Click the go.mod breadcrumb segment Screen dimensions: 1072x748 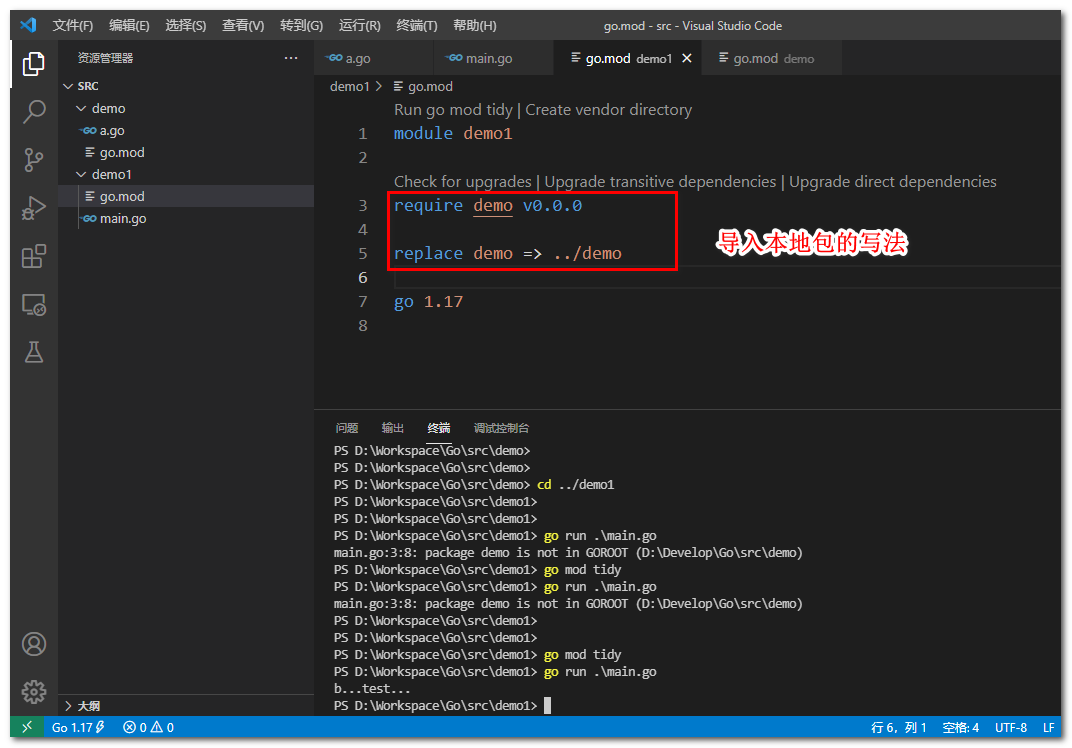click(x=423, y=87)
